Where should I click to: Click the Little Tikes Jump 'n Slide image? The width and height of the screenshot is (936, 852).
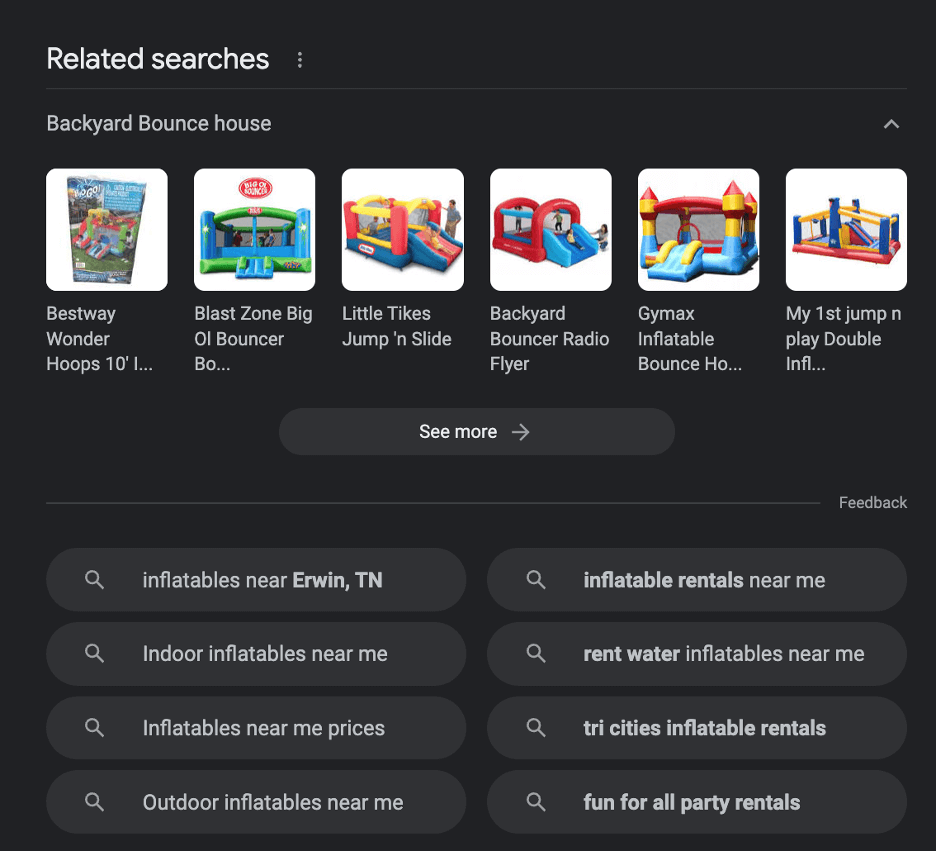tap(403, 230)
